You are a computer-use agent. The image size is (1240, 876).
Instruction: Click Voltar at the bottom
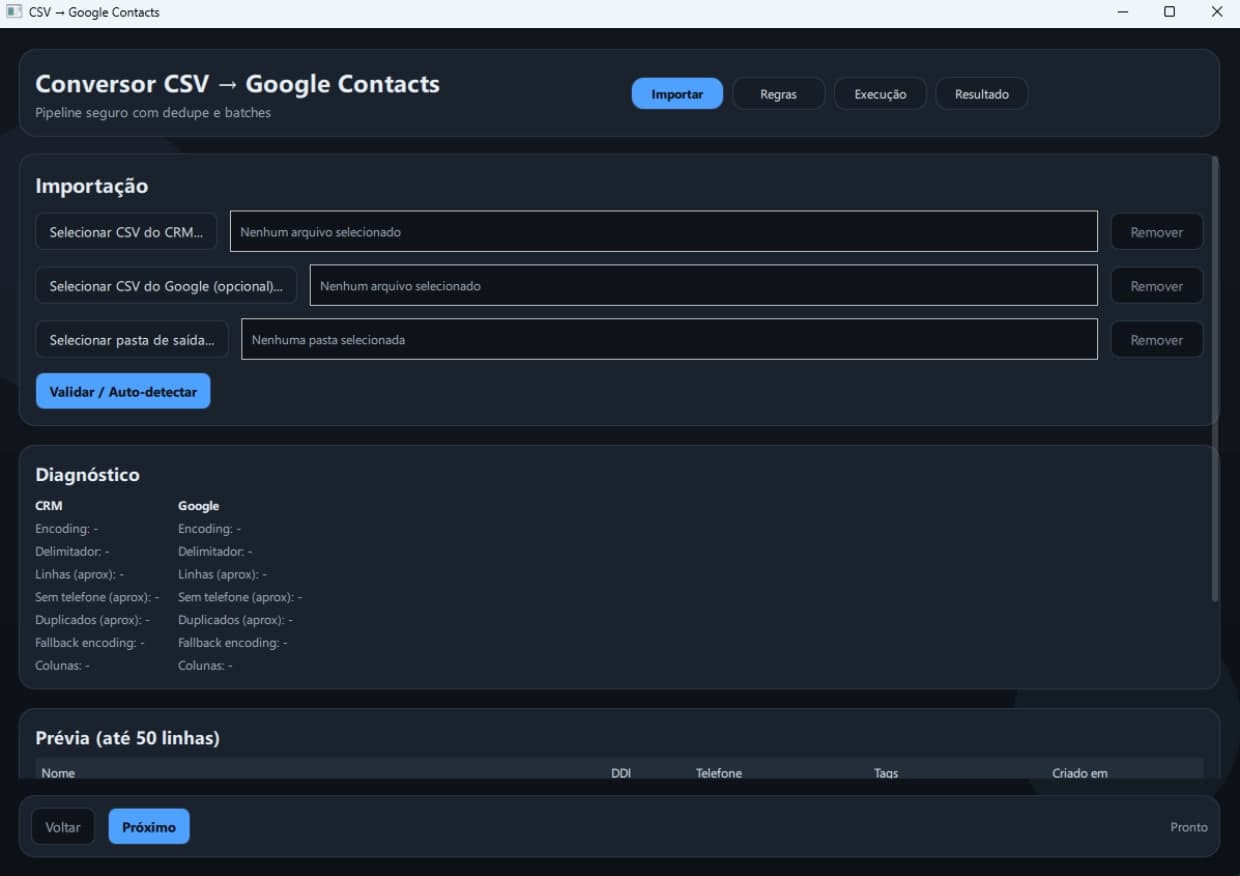click(x=63, y=826)
